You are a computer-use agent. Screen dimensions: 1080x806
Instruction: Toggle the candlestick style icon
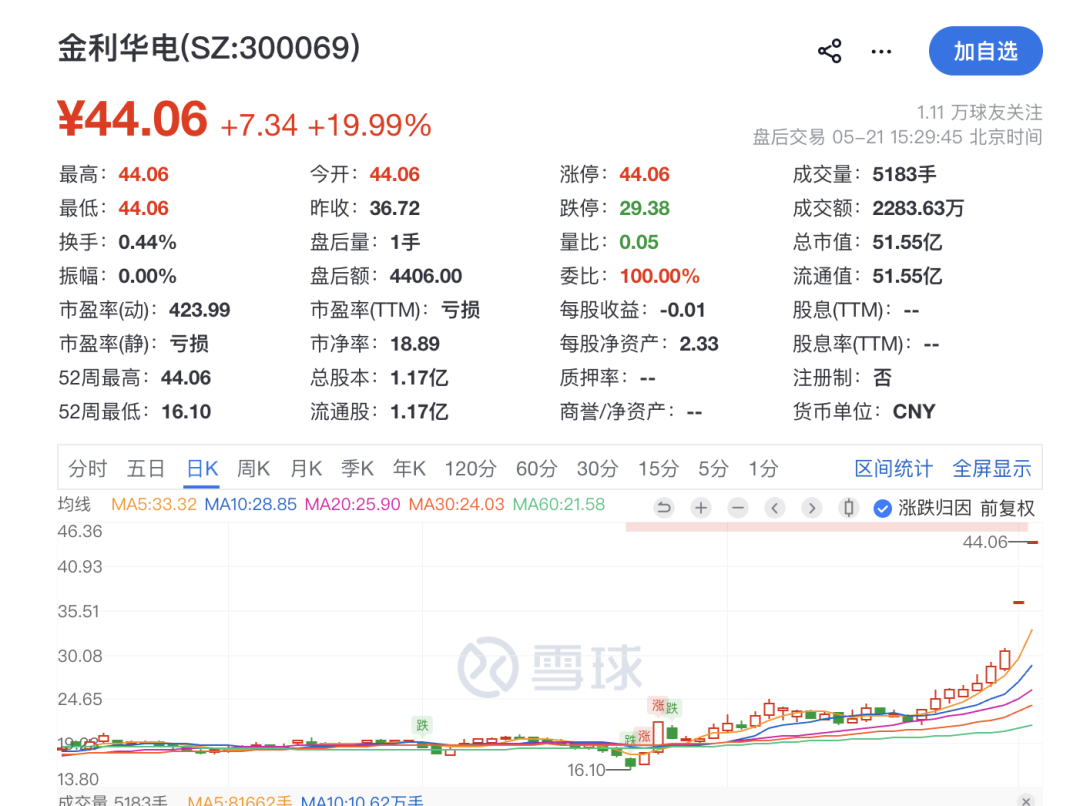pyautogui.click(x=849, y=508)
